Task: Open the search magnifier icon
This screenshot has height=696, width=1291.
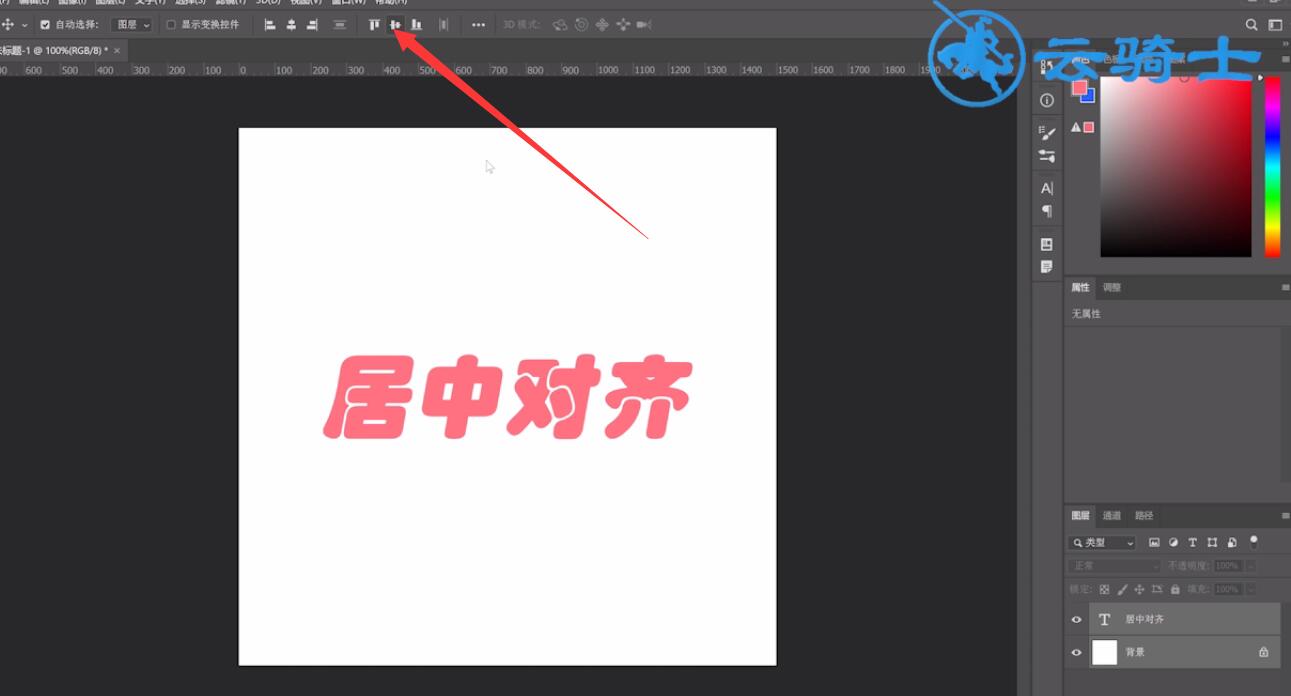Action: pos(1252,24)
